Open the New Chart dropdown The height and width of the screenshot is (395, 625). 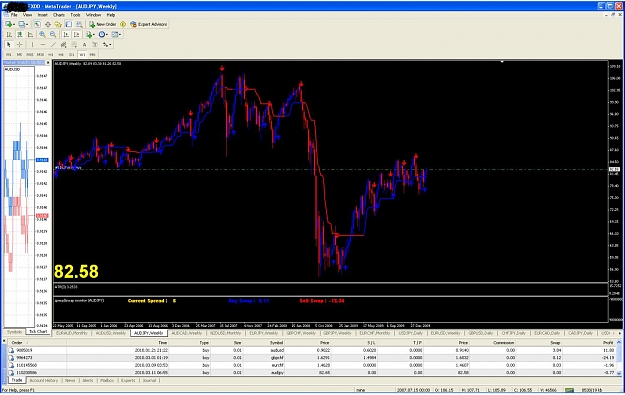click(10, 24)
